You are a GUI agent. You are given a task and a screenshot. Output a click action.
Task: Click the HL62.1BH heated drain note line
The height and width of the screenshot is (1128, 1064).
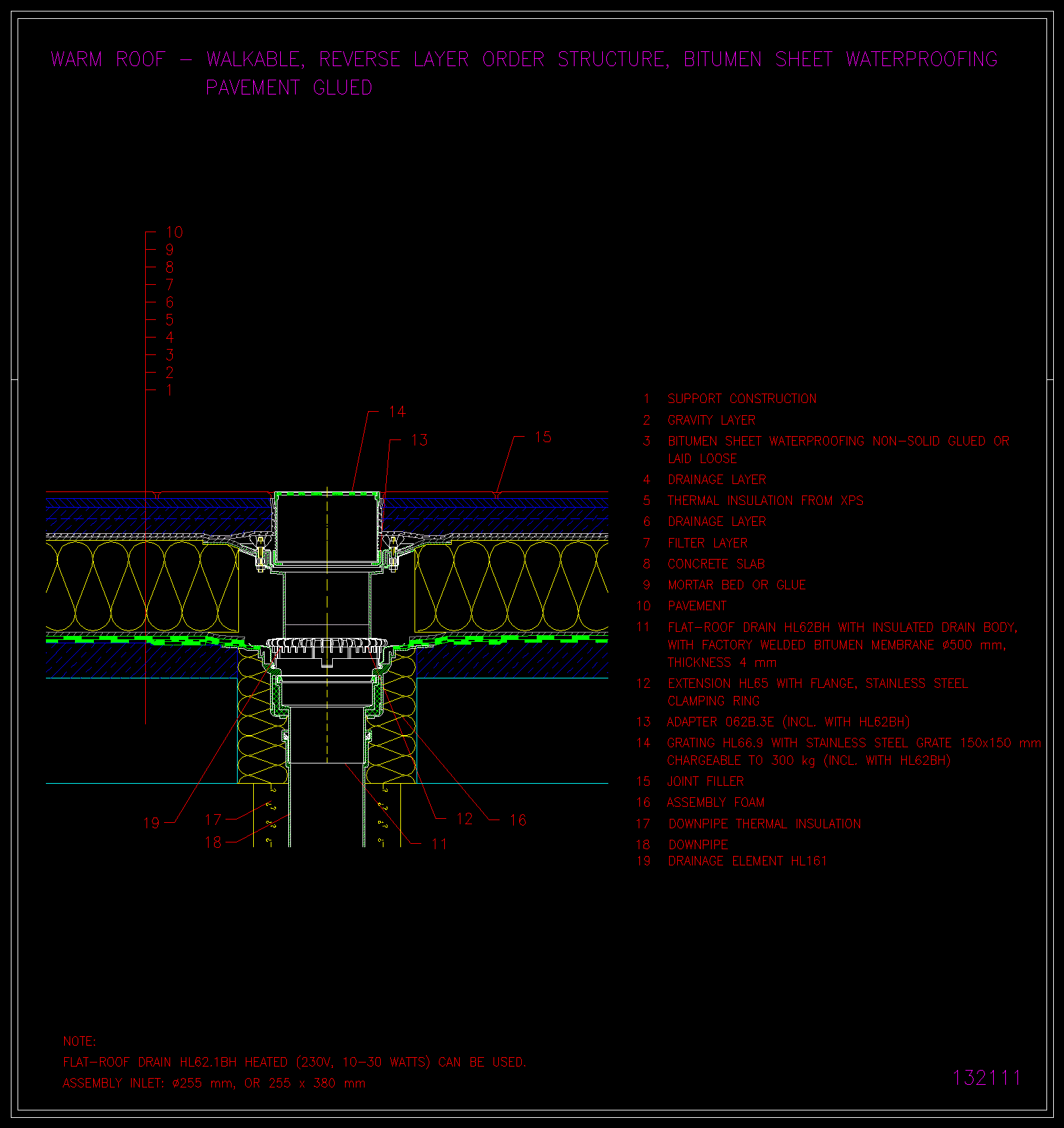(x=294, y=1062)
